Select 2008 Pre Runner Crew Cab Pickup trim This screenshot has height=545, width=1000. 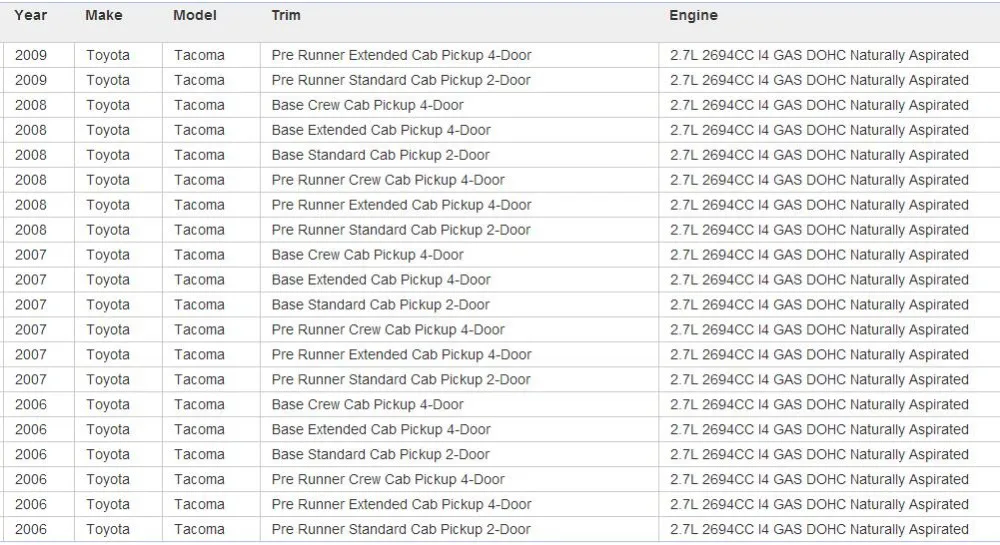click(388, 180)
